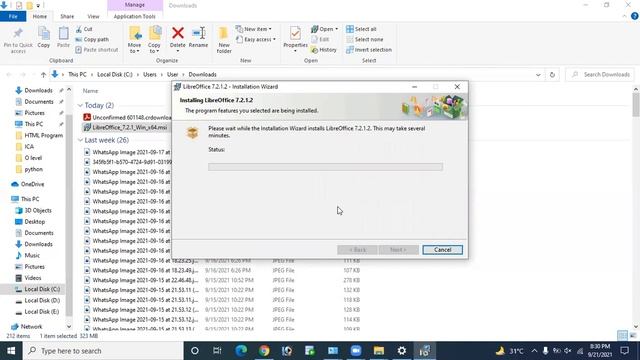Select 3D Objects in navigation pane

point(38,211)
